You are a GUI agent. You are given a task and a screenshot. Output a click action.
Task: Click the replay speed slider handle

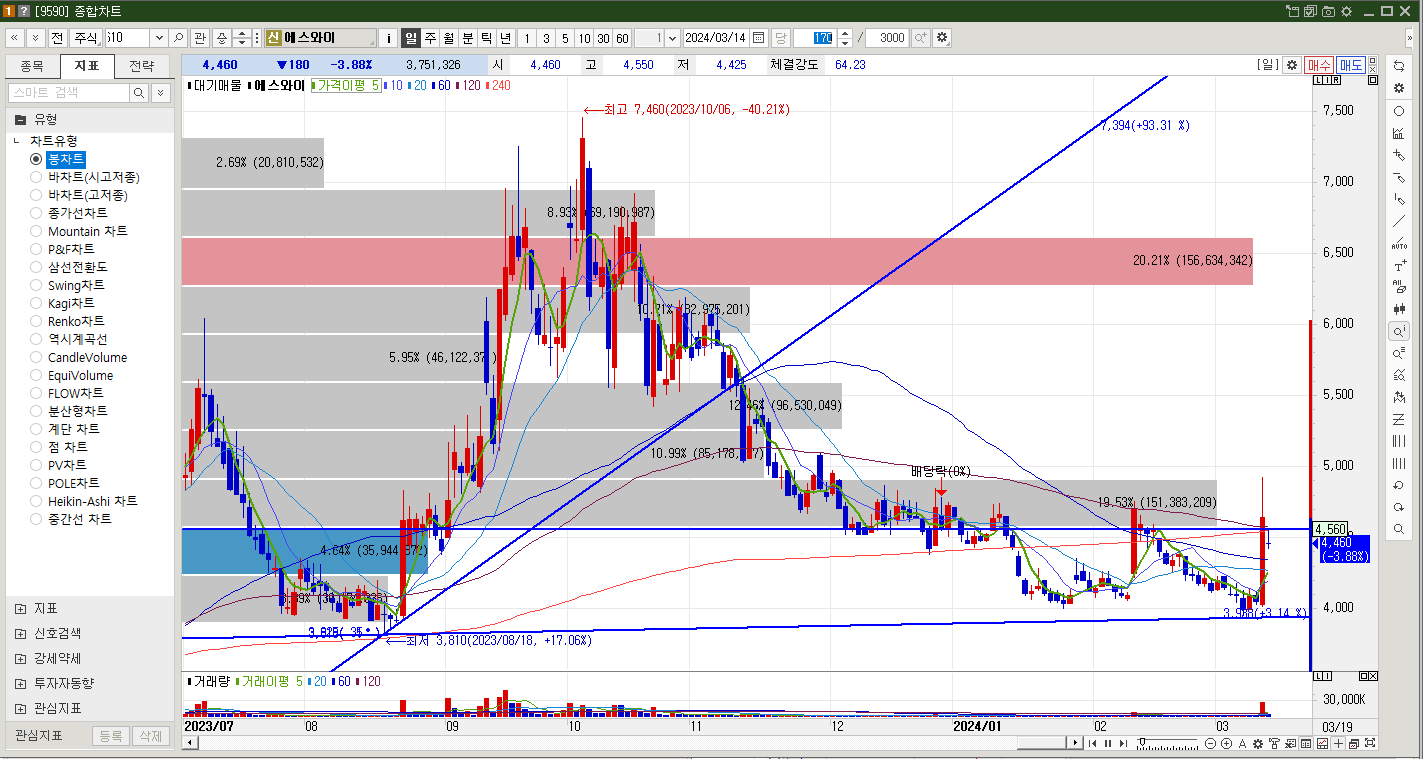click(x=1142, y=743)
